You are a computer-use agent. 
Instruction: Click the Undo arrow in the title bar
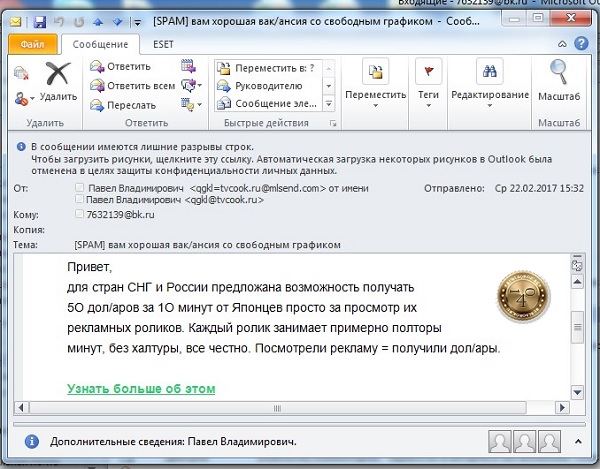pyautogui.click(x=59, y=22)
